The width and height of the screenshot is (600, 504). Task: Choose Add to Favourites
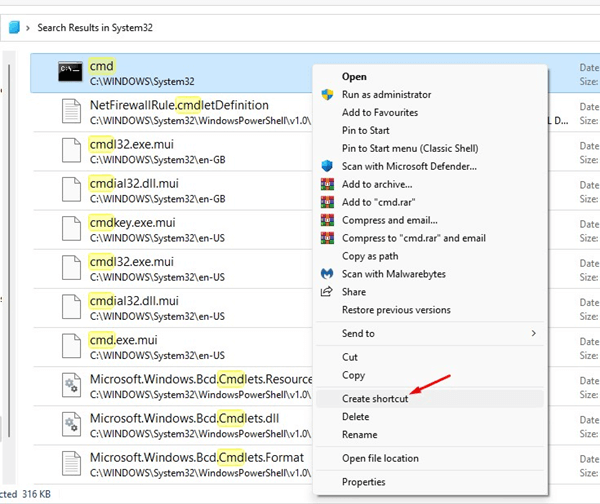point(380,113)
